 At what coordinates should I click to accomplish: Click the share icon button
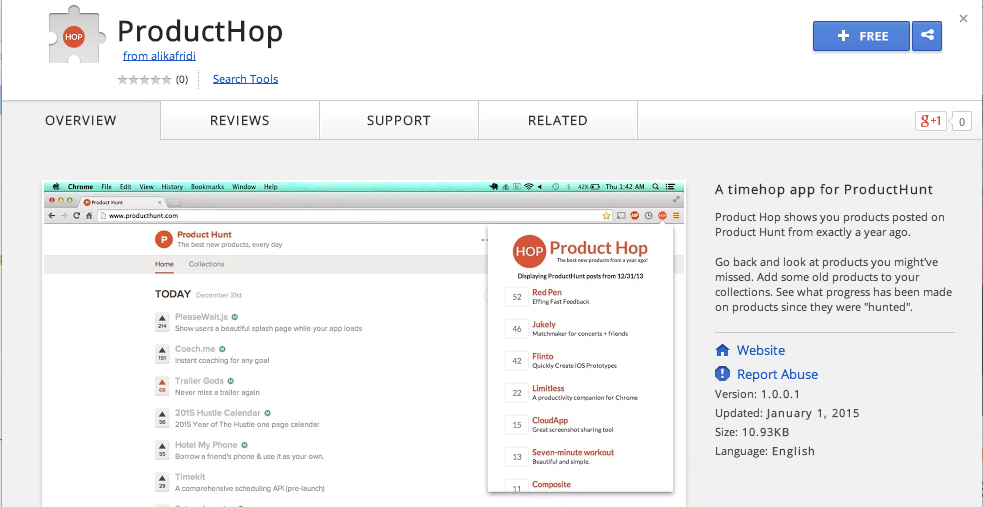[927, 36]
